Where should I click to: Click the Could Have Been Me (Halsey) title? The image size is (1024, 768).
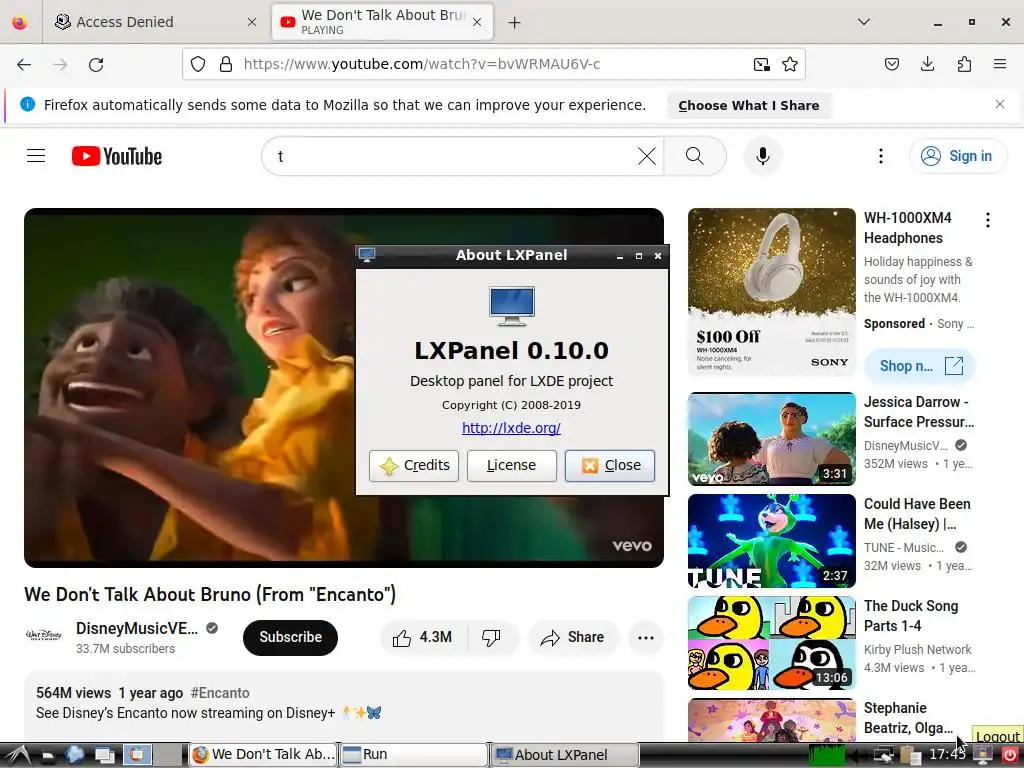[x=917, y=514]
